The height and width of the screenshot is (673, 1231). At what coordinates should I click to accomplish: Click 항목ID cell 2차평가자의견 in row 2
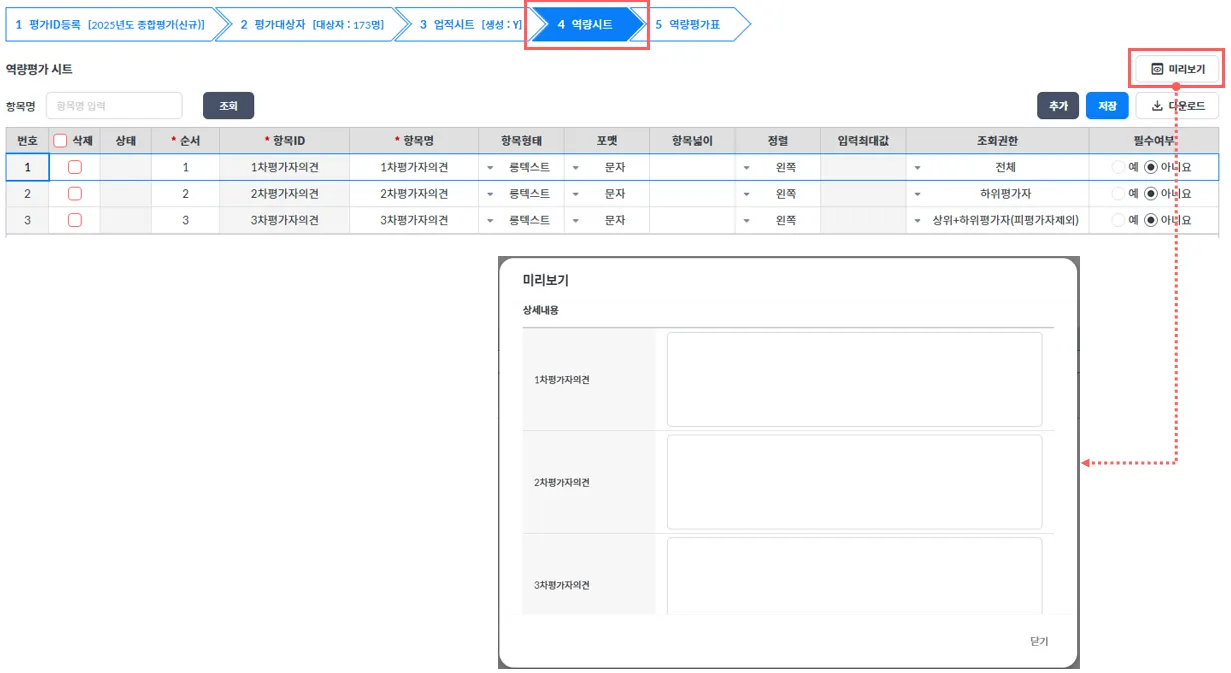click(x=285, y=194)
